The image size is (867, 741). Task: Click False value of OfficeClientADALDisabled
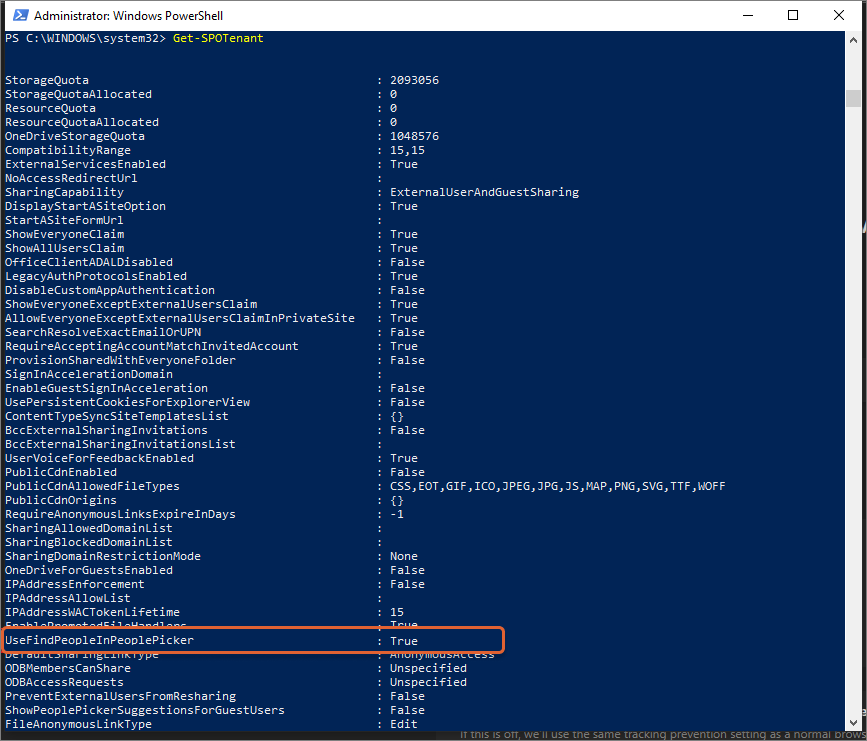408,262
